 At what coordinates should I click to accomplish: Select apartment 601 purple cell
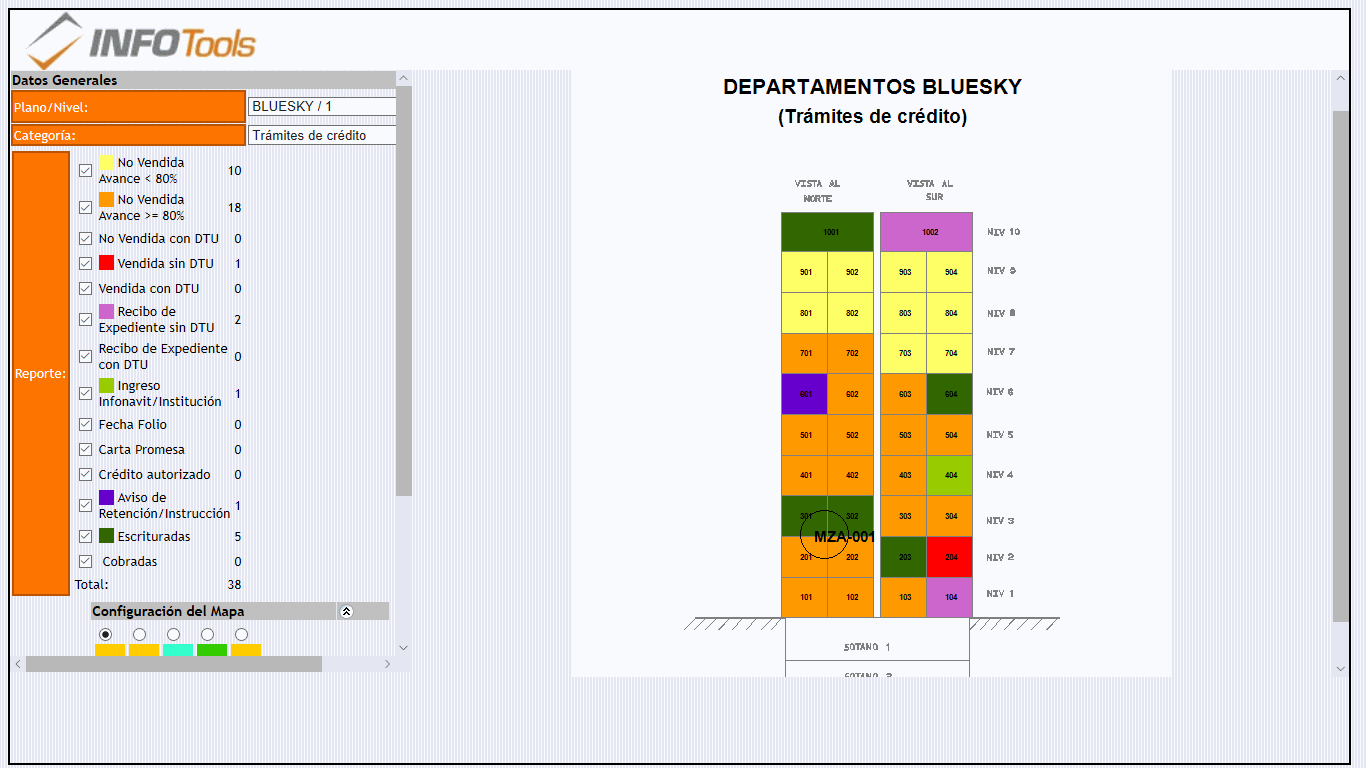(804, 394)
